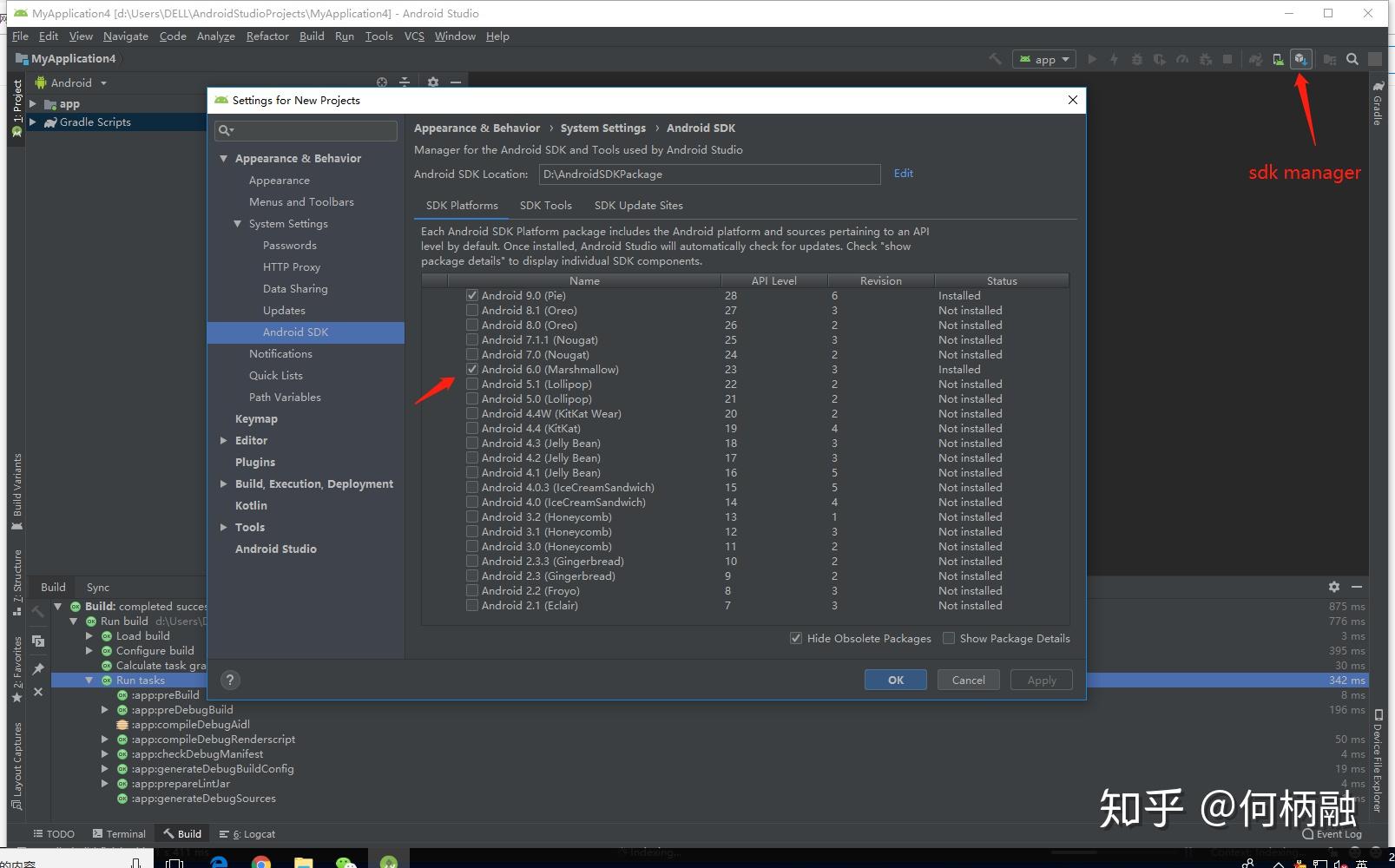The width and height of the screenshot is (1395, 868).
Task: Click the Toggle view icon in Build panel
Action: (x=38, y=641)
